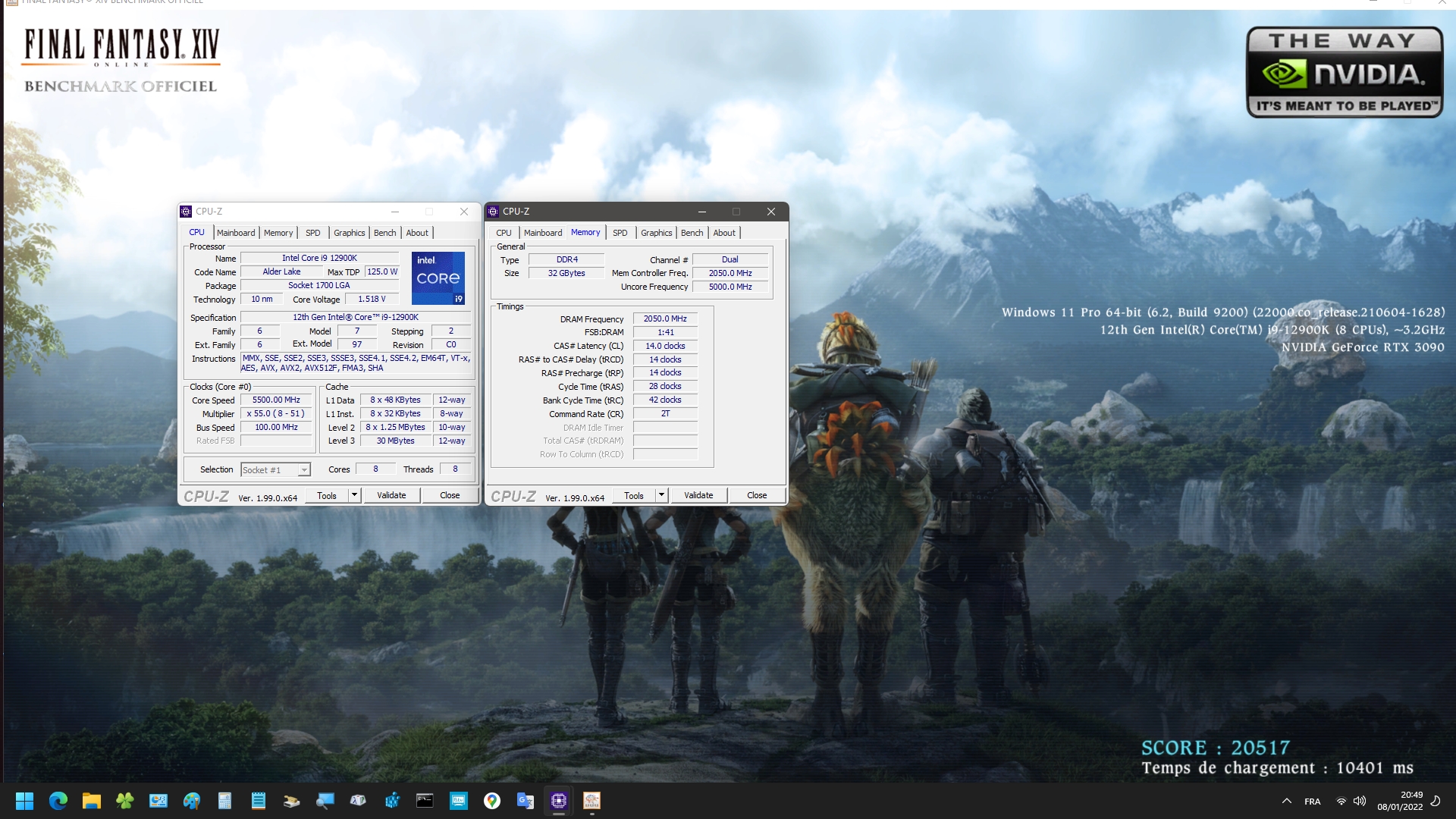Open the Tools dropdown arrow in the left CPU-Z window
This screenshot has width=1456, height=819.
pyautogui.click(x=354, y=495)
